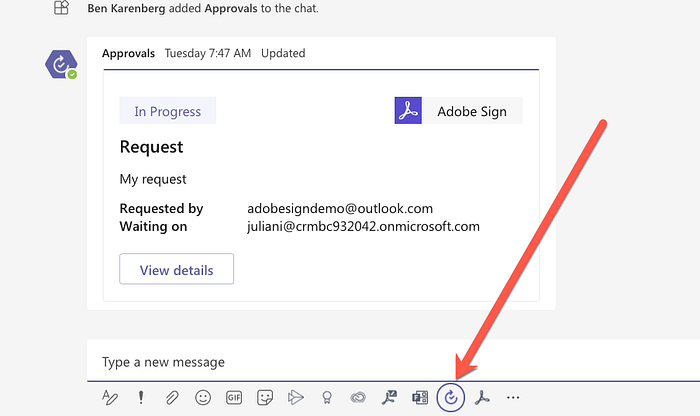This screenshot has height=416, width=700.
Task: Open the sticker picker
Action: click(265, 397)
